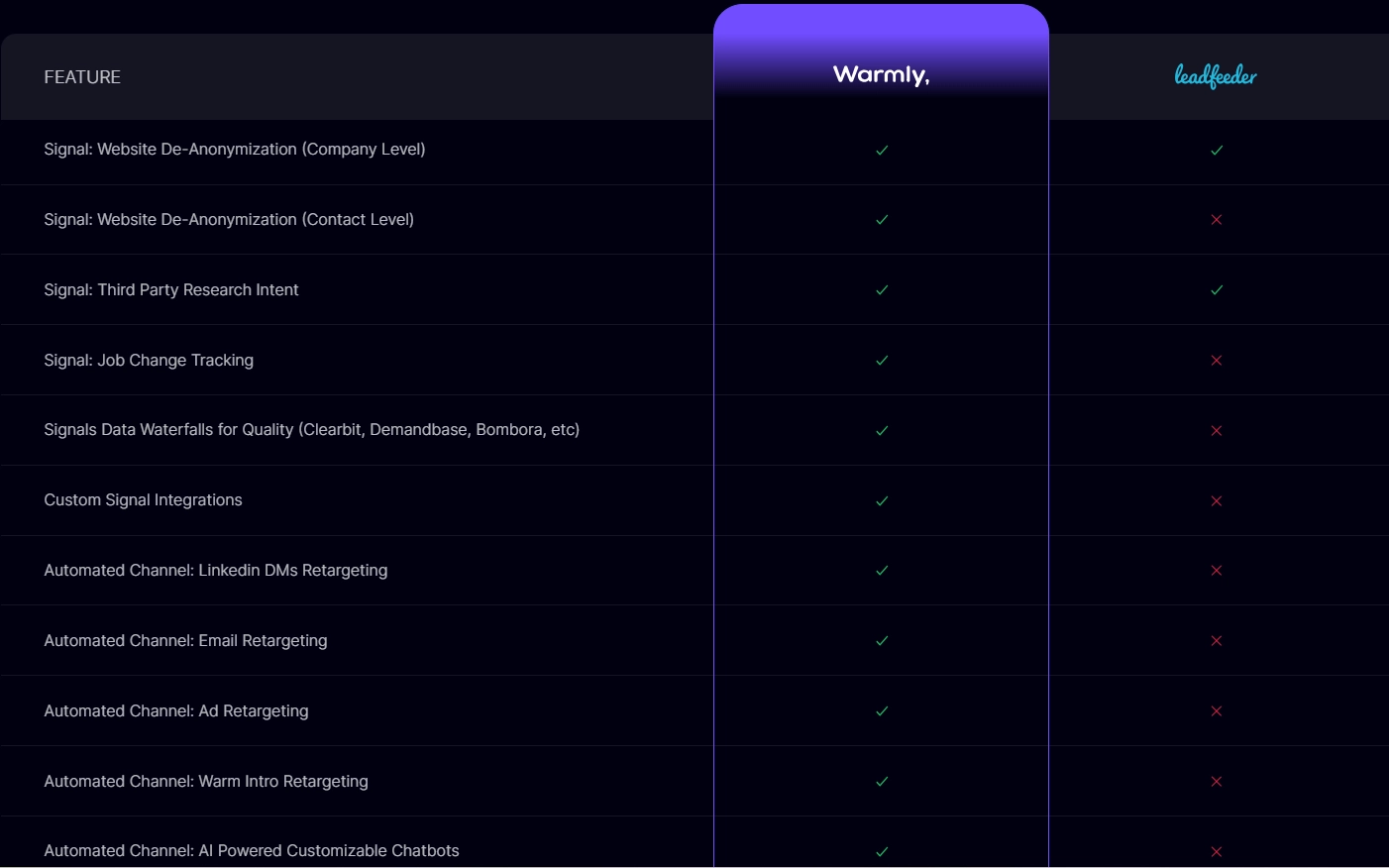Click Warmly checkmark for Linkedin DMs Retargeting

point(882,571)
